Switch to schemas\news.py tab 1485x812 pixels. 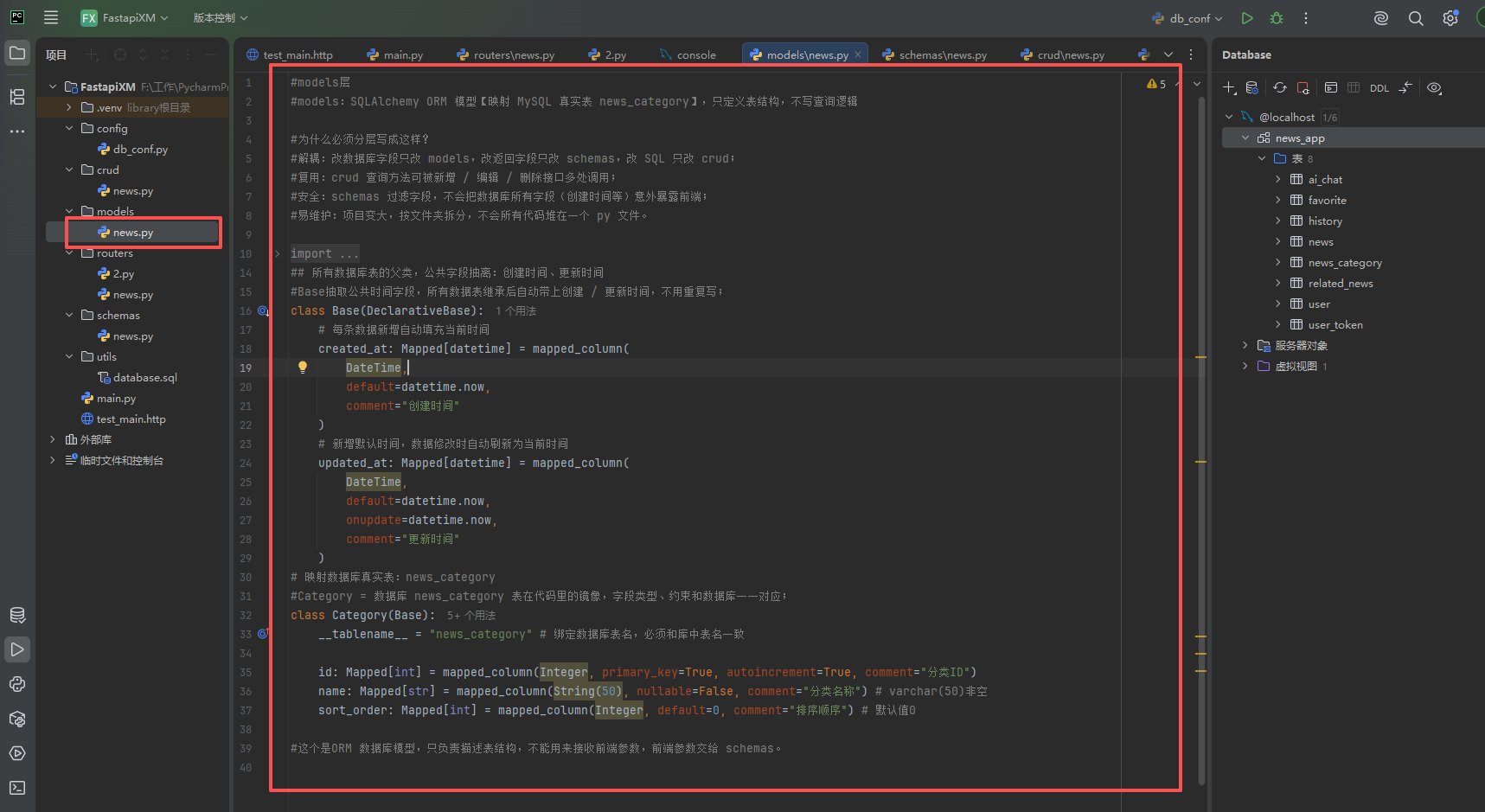pos(935,54)
